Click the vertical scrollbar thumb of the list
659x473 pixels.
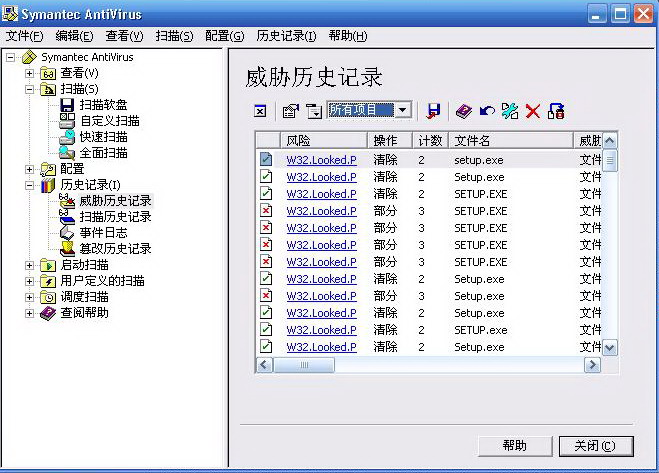point(610,160)
